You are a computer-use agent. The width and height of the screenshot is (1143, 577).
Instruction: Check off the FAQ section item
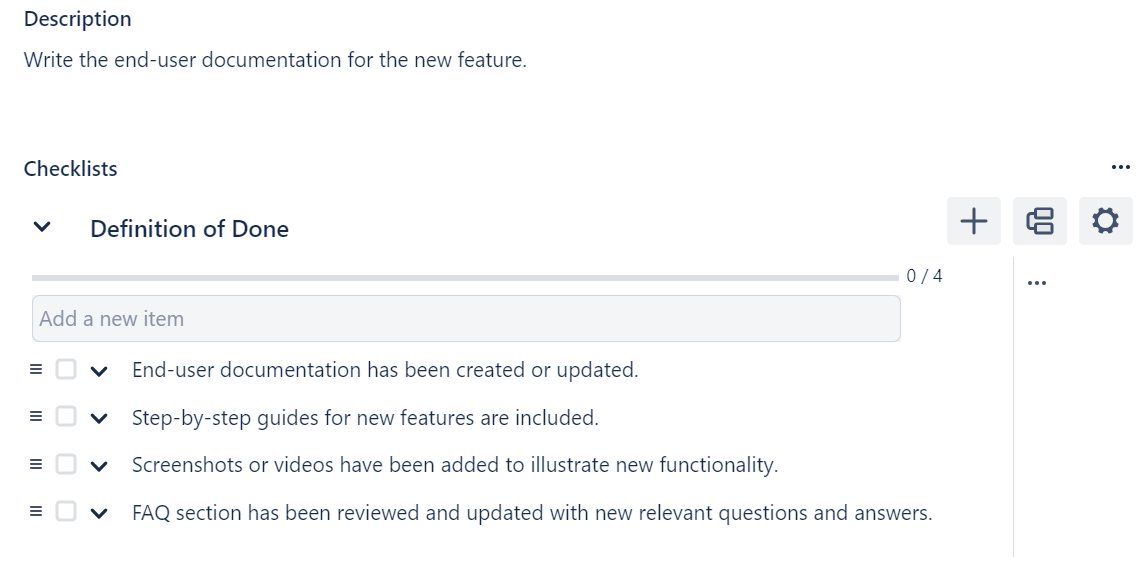[65, 511]
